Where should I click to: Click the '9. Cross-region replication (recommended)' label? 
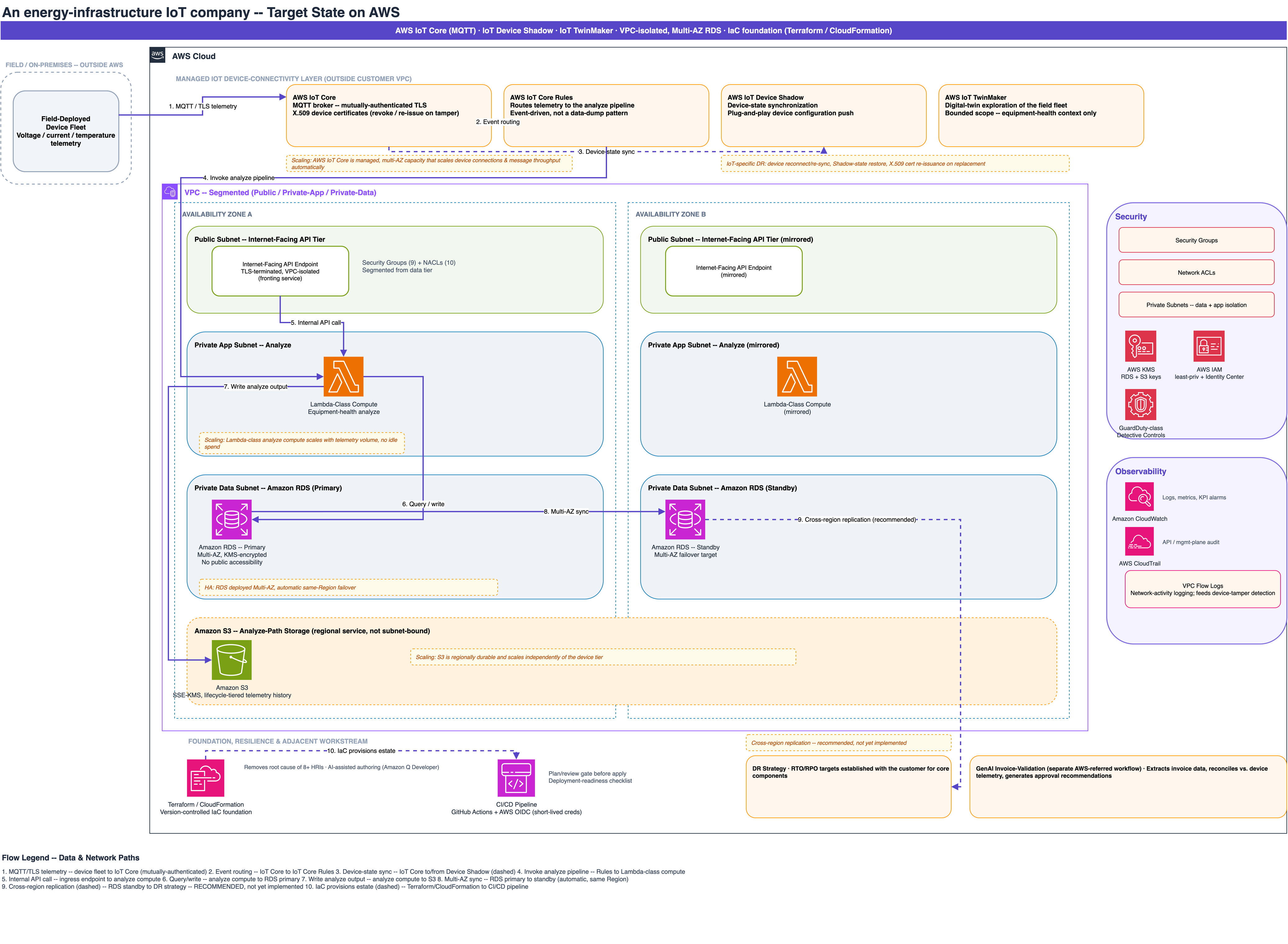pyautogui.click(x=856, y=520)
